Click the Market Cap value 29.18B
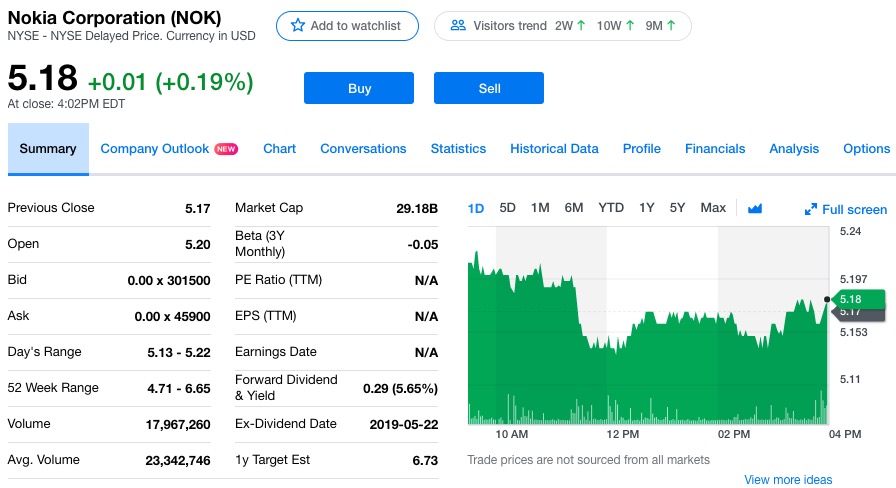 point(417,209)
